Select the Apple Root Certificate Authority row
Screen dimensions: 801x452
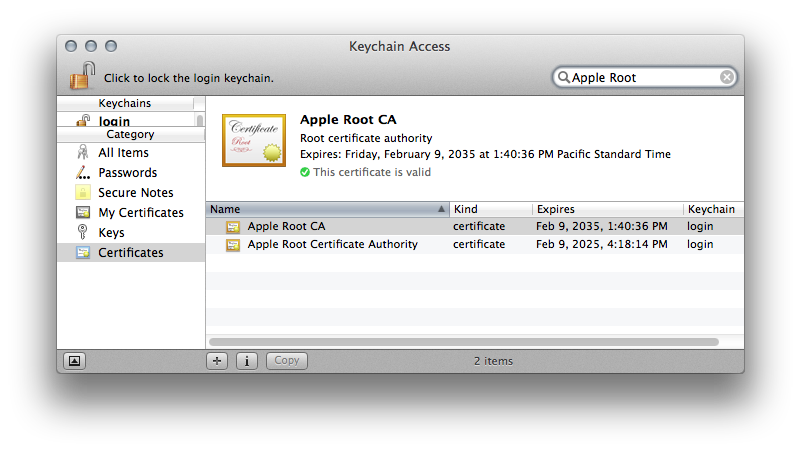332,245
